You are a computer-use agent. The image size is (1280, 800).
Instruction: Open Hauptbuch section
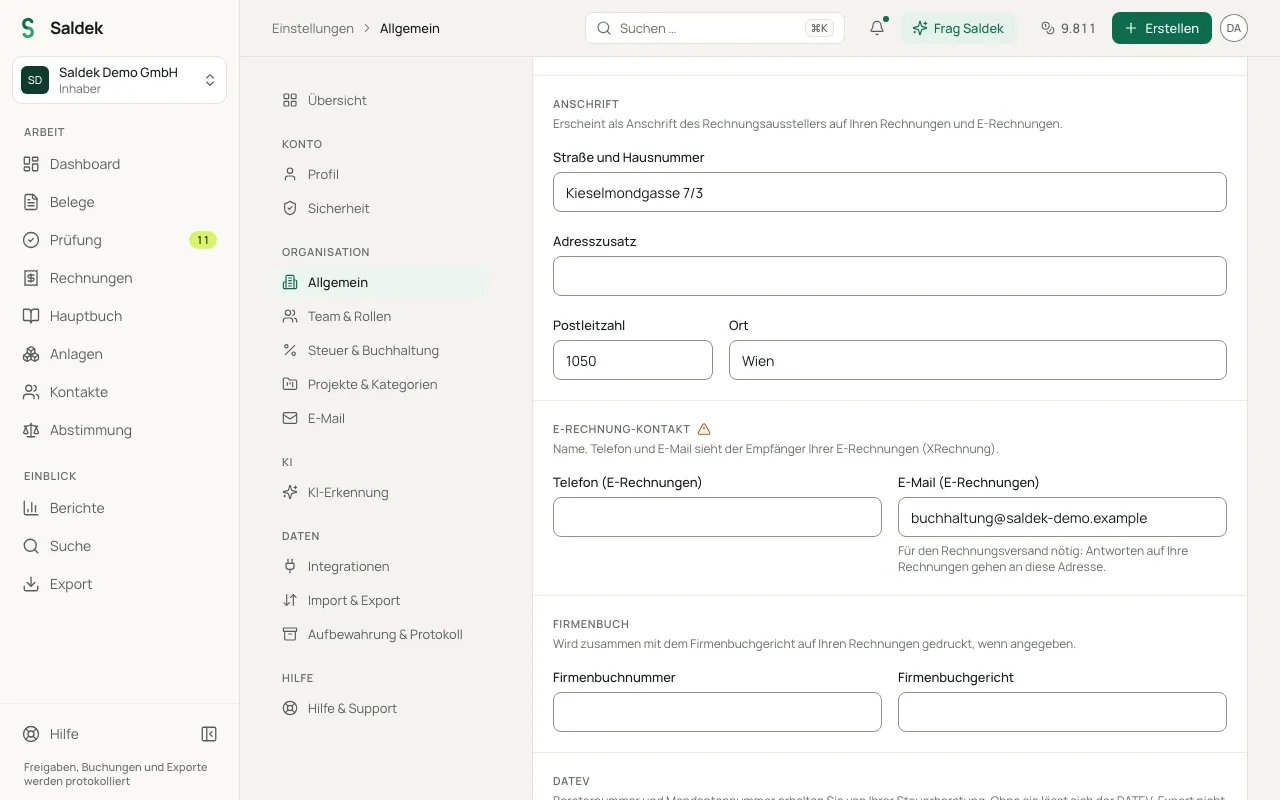[120, 316]
